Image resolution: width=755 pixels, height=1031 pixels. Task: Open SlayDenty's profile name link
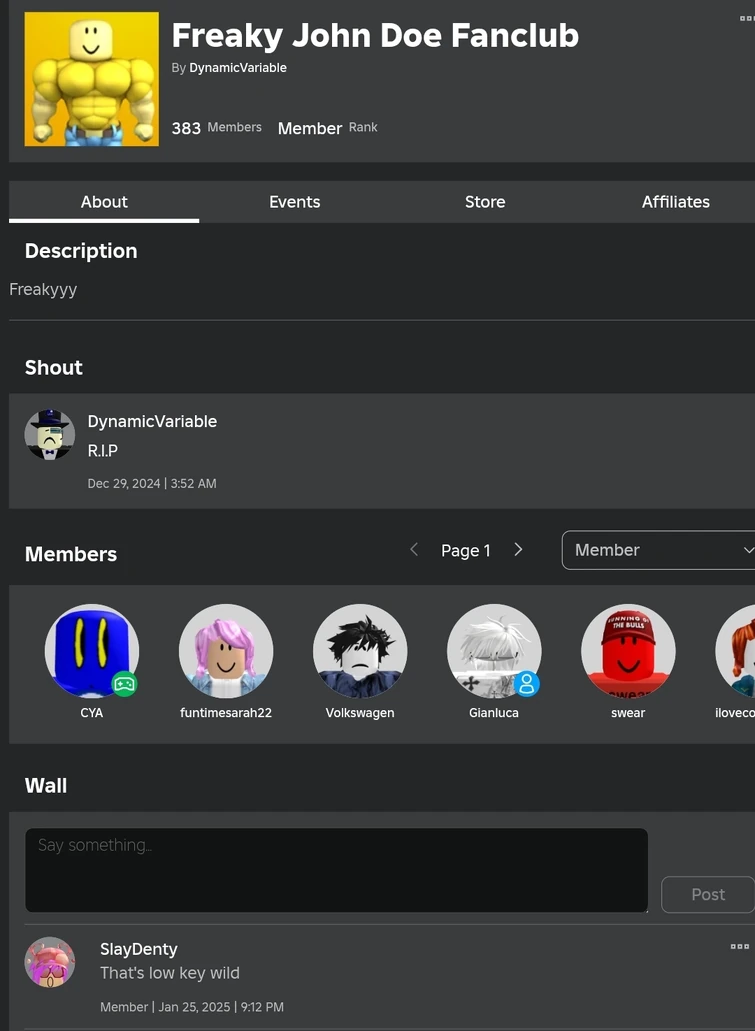pyautogui.click(x=139, y=949)
